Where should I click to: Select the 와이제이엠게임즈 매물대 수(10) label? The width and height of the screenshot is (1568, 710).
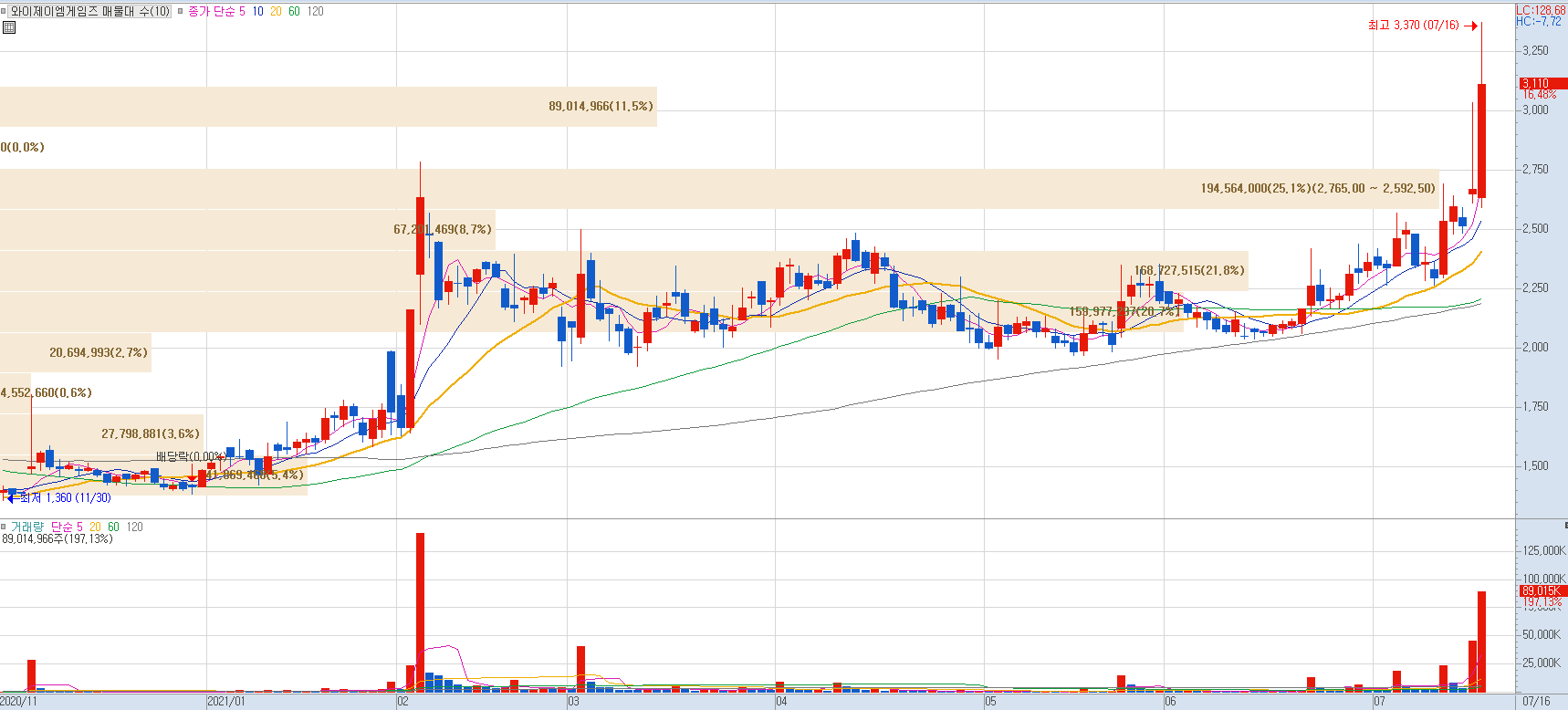coord(89,12)
